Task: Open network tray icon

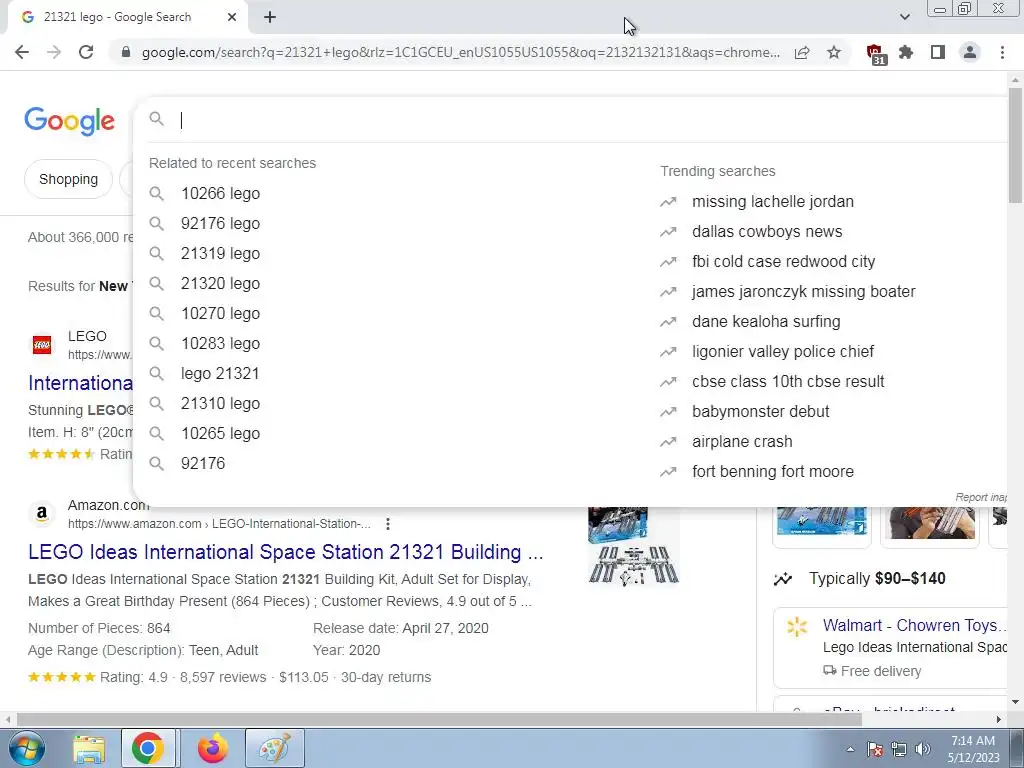Action: (x=899, y=749)
